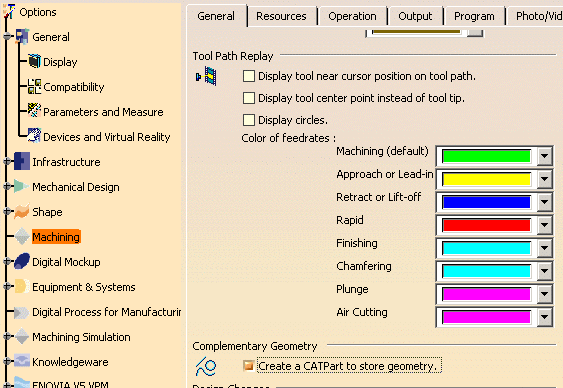Click the blue Retract color swatch
This screenshot has height=388, width=563.
pos(487,202)
